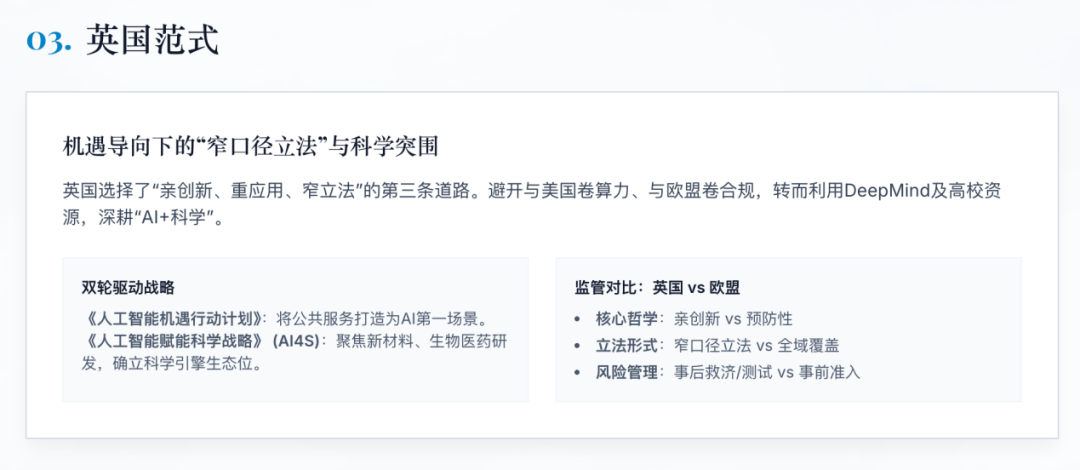The width and height of the screenshot is (1080, 470).
Task: Click the text 窄口径立法 vs 全域覆盖
Action: pyautogui.click(x=755, y=345)
